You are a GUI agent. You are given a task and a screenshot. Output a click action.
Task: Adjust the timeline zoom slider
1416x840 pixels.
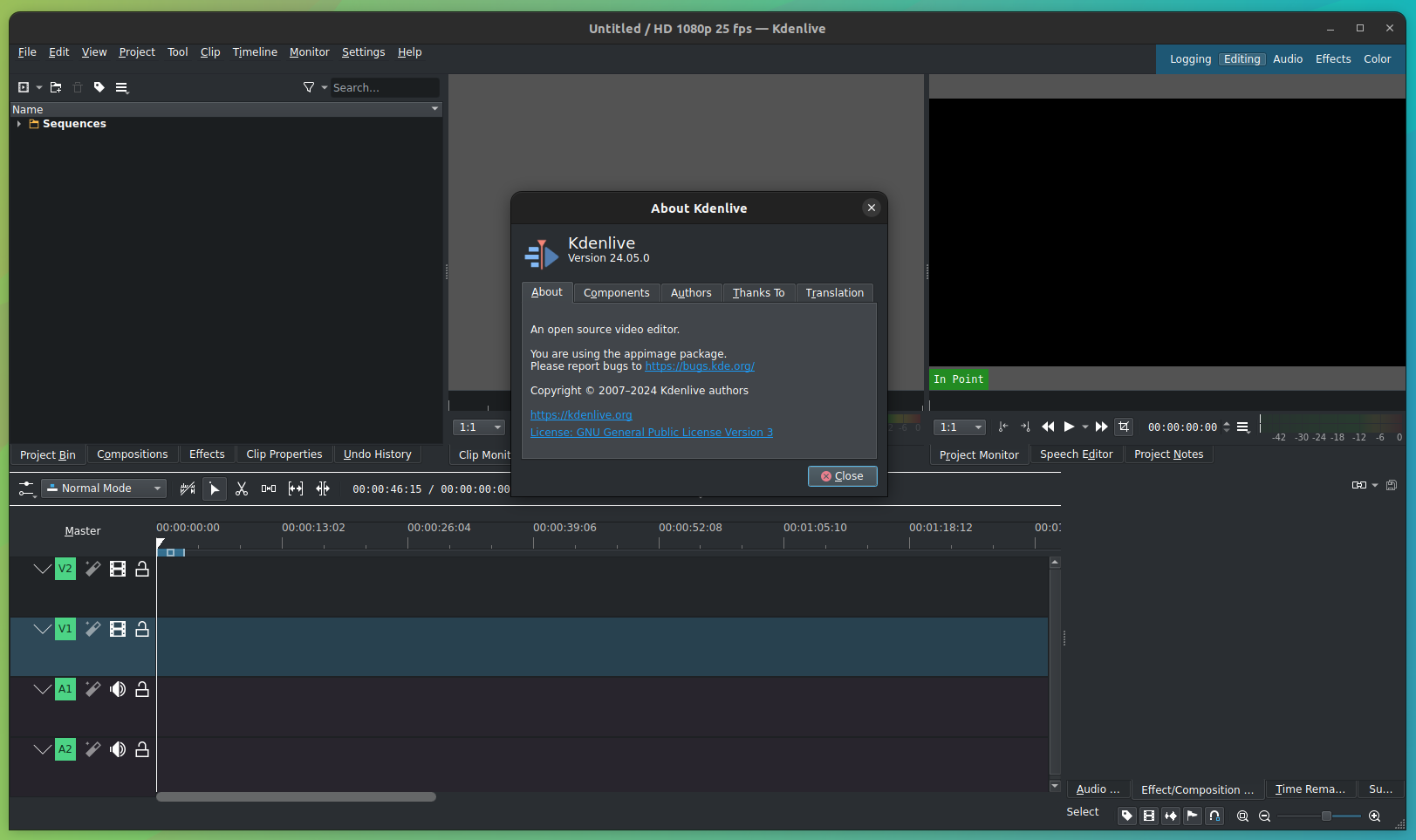tap(1326, 816)
